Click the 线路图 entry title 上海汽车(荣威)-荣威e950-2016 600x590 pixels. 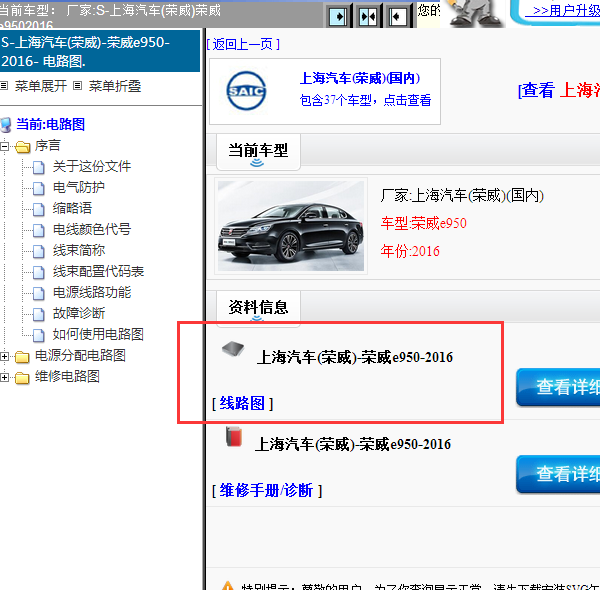[x=355, y=357]
